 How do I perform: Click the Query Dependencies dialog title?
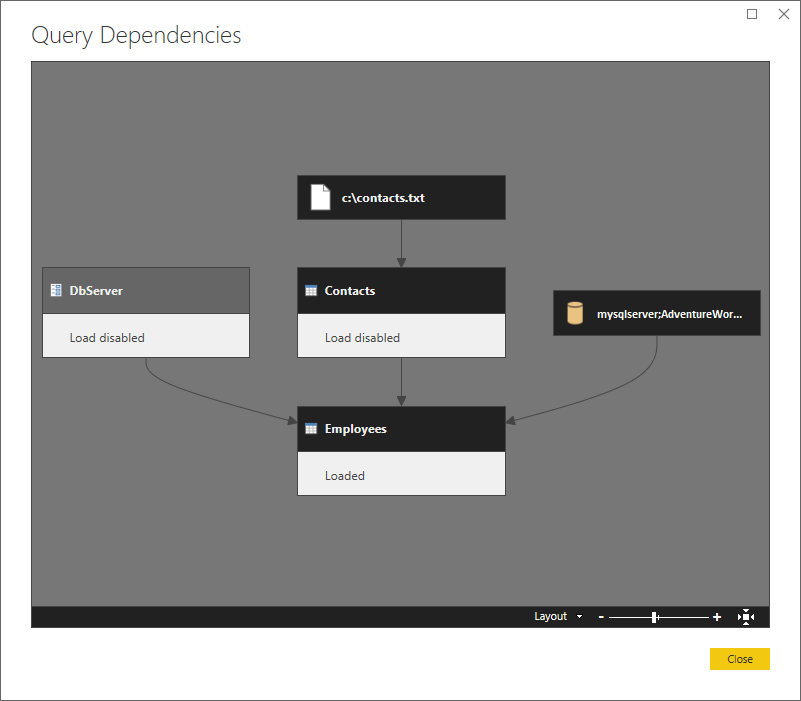click(x=137, y=35)
